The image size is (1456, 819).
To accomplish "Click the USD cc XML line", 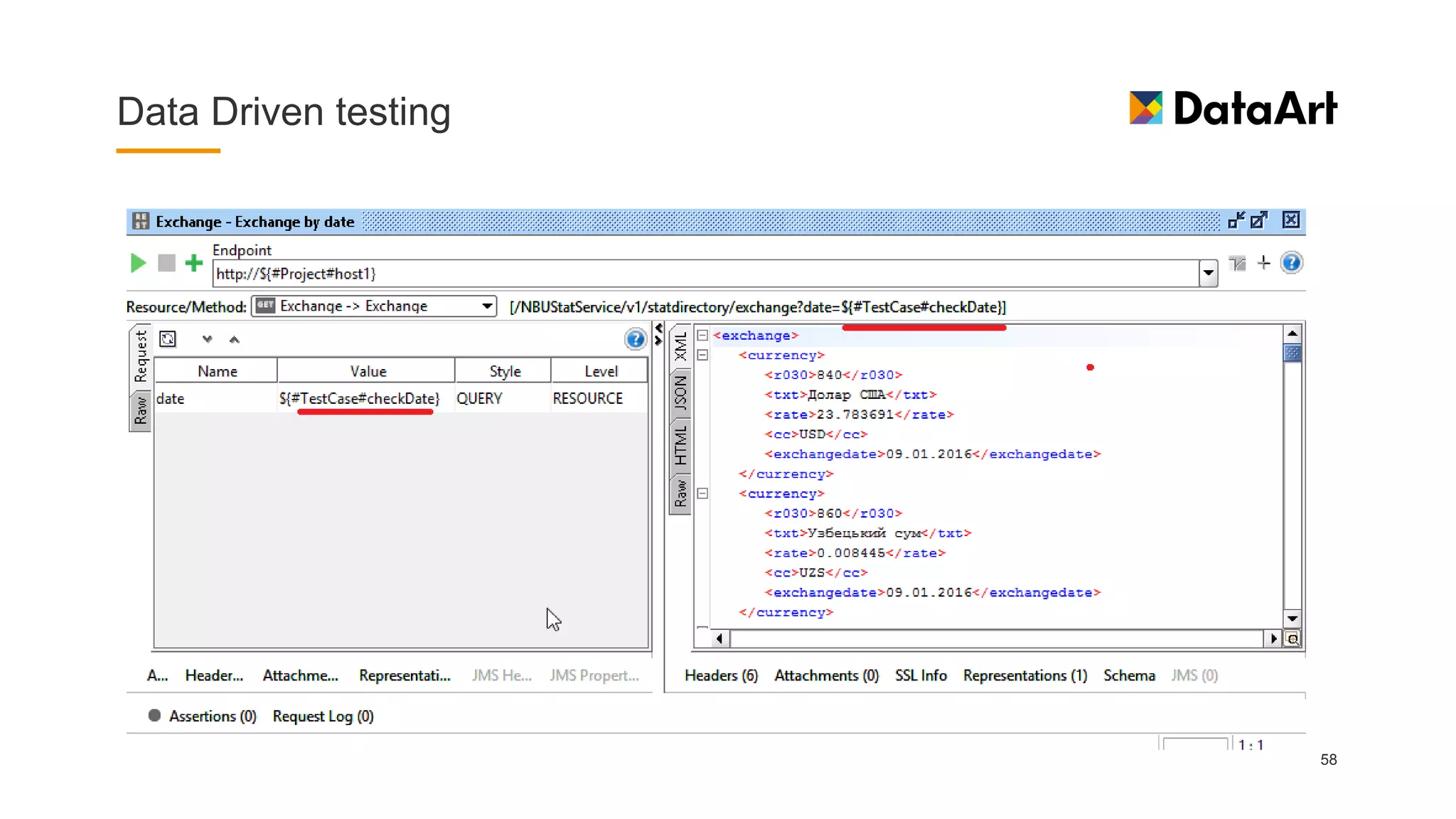I will point(816,434).
